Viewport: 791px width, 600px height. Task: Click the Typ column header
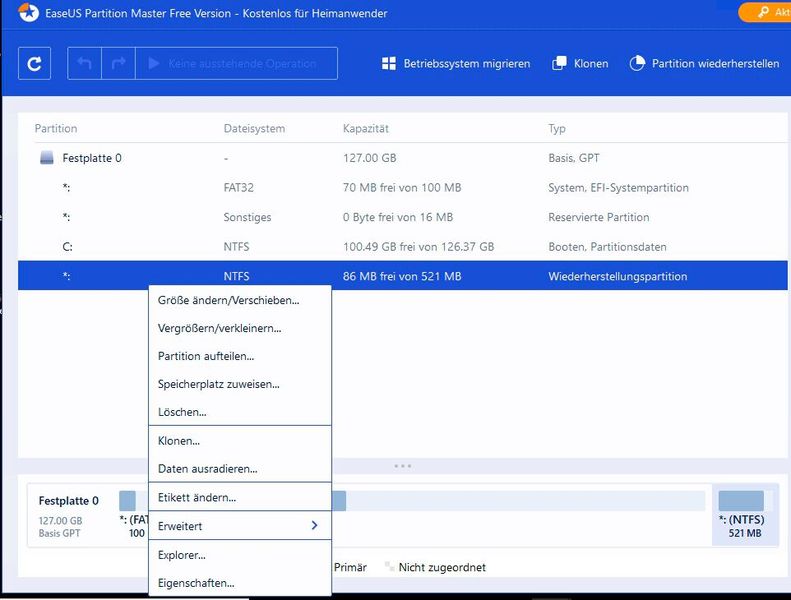point(557,129)
